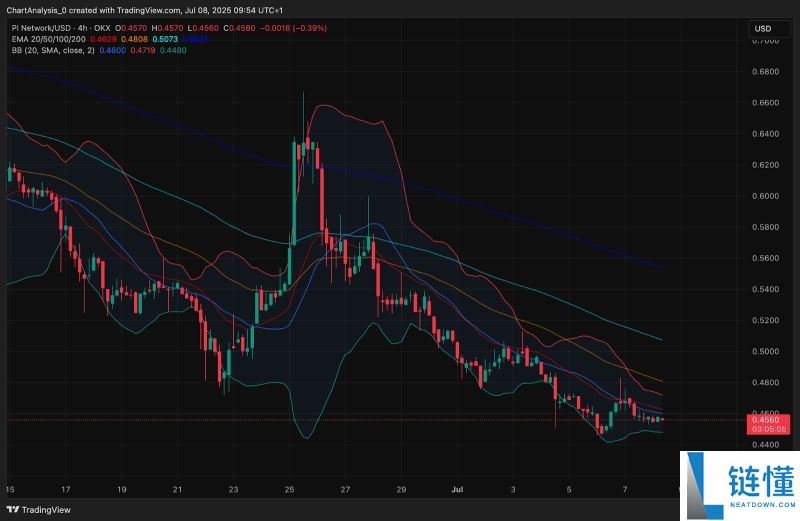Select the EMA 20/50/100/200 indicator legend
The height and width of the screenshot is (521, 800).
(47, 39)
